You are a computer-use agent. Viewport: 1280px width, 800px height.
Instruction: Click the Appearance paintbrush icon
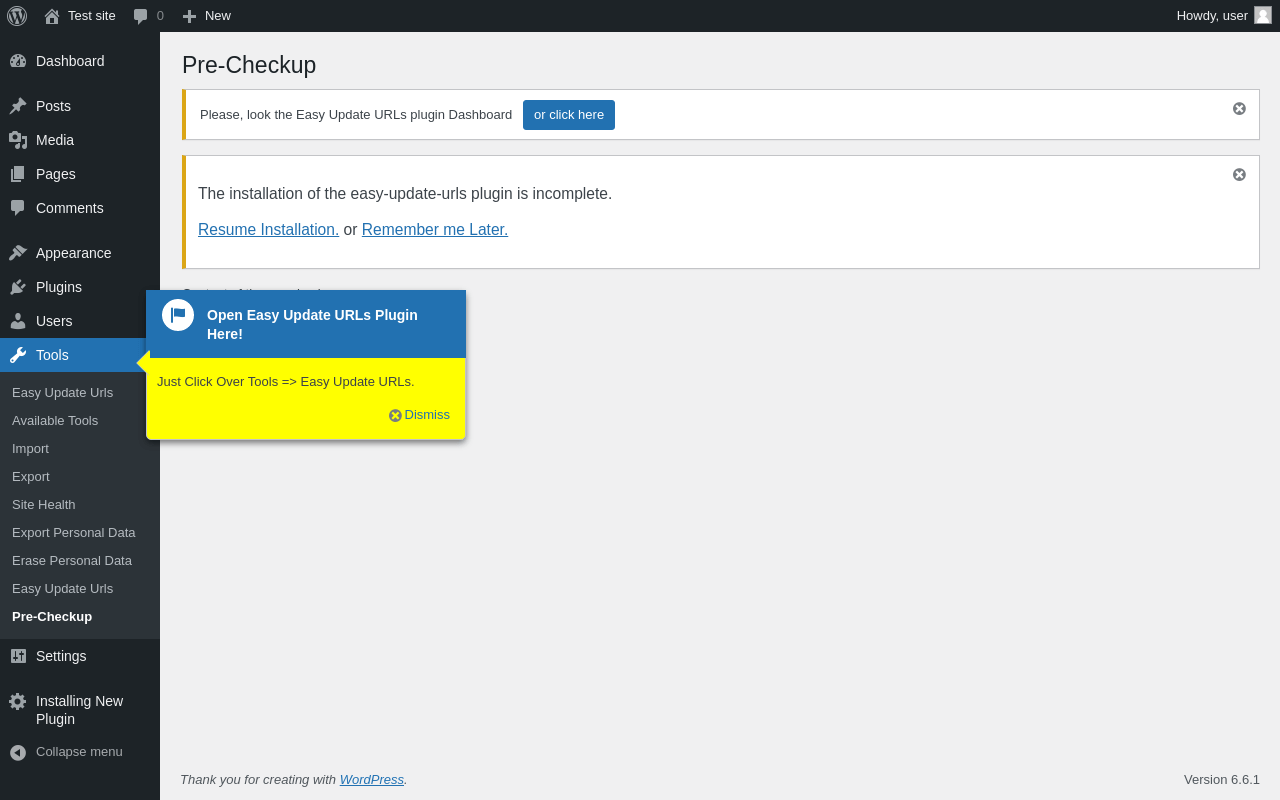tap(18, 253)
